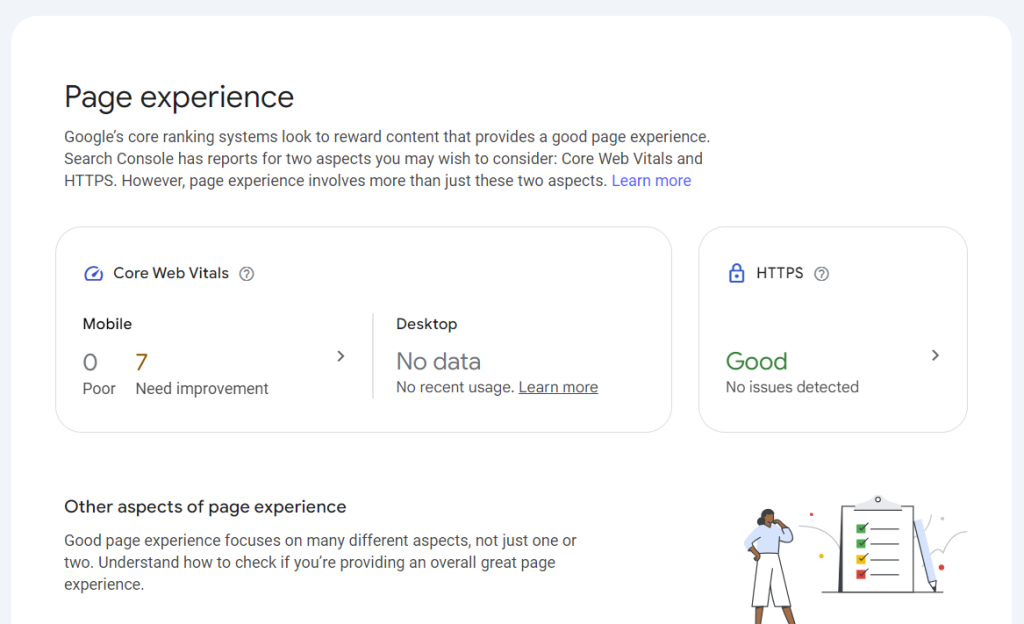This screenshot has height=624, width=1024.
Task: Expand Mobile report using chevron arrow
Action: [340, 356]
